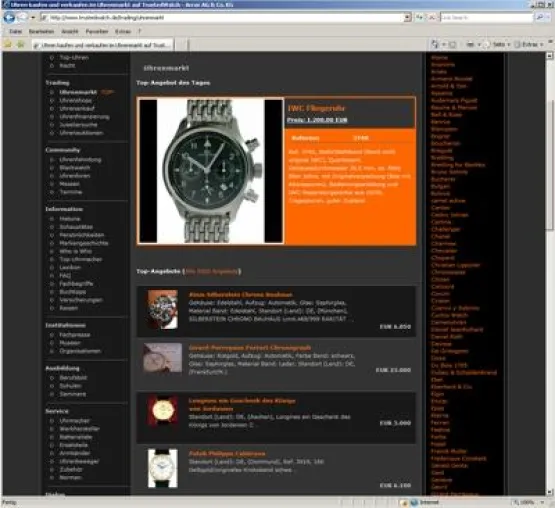This screenshot has width=555, height=508.
Task: Click the large IWC watch image
Action: pos(211,171)
